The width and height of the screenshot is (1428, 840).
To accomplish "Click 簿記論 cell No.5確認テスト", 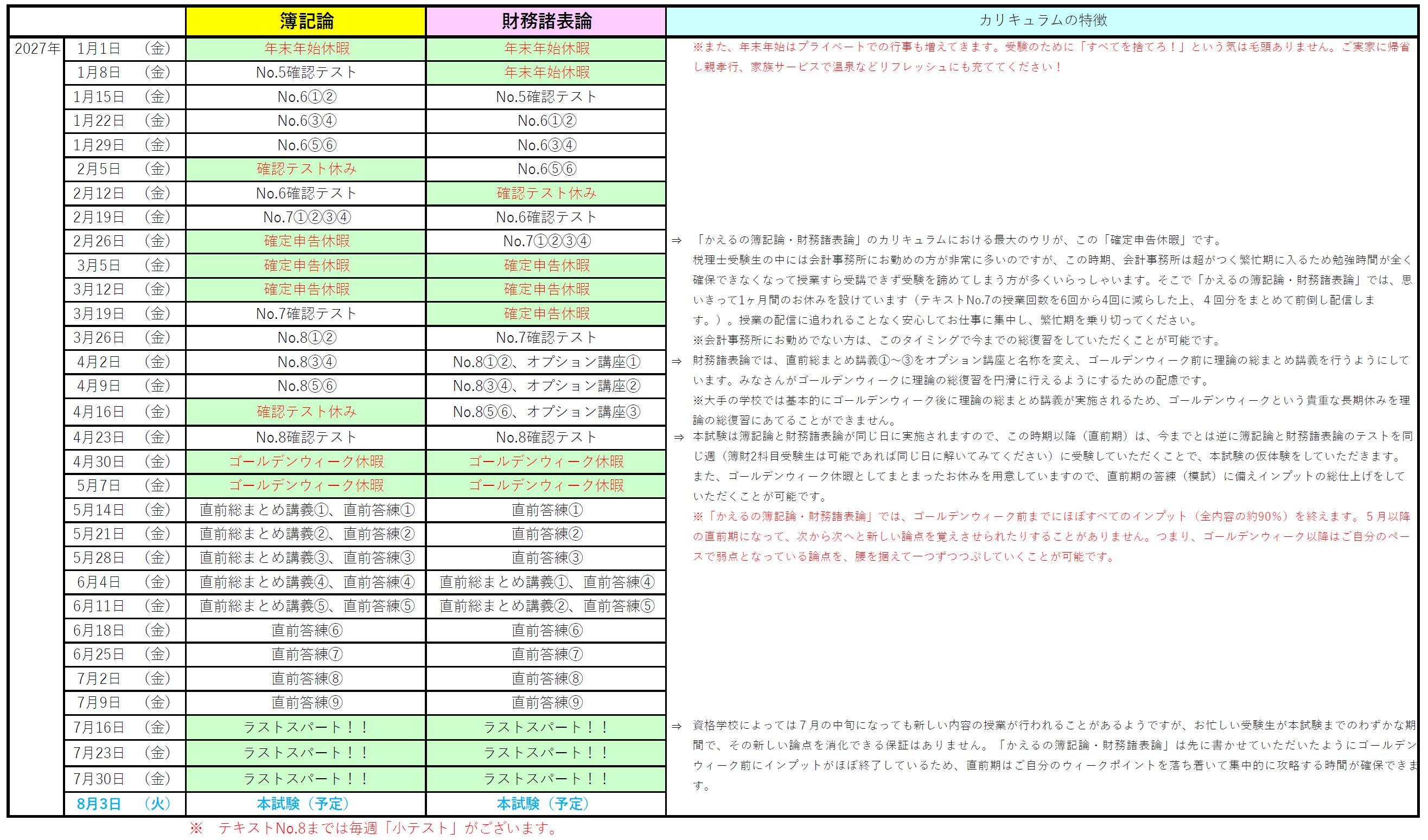I will (306, 73).
